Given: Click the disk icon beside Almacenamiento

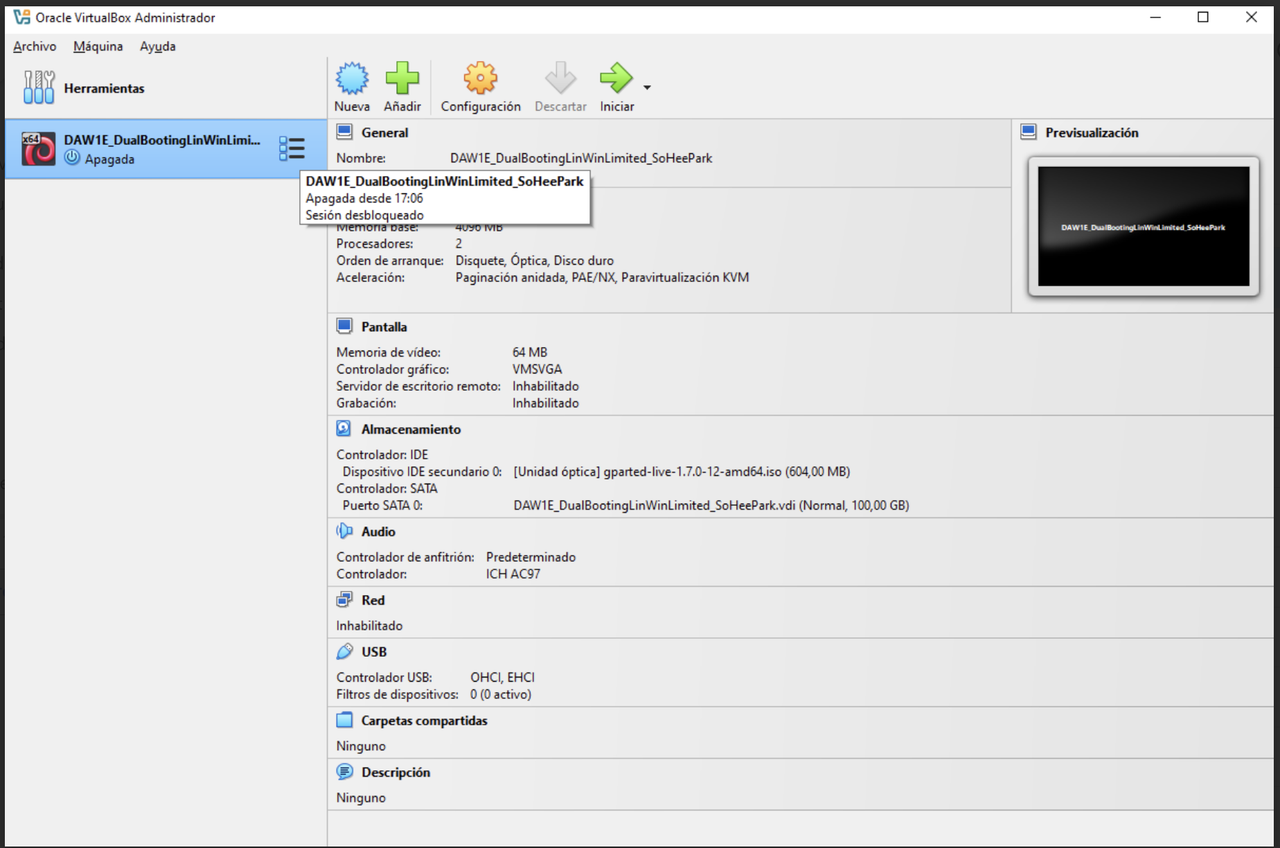Looking at the screenshot, I should (341, 428).
